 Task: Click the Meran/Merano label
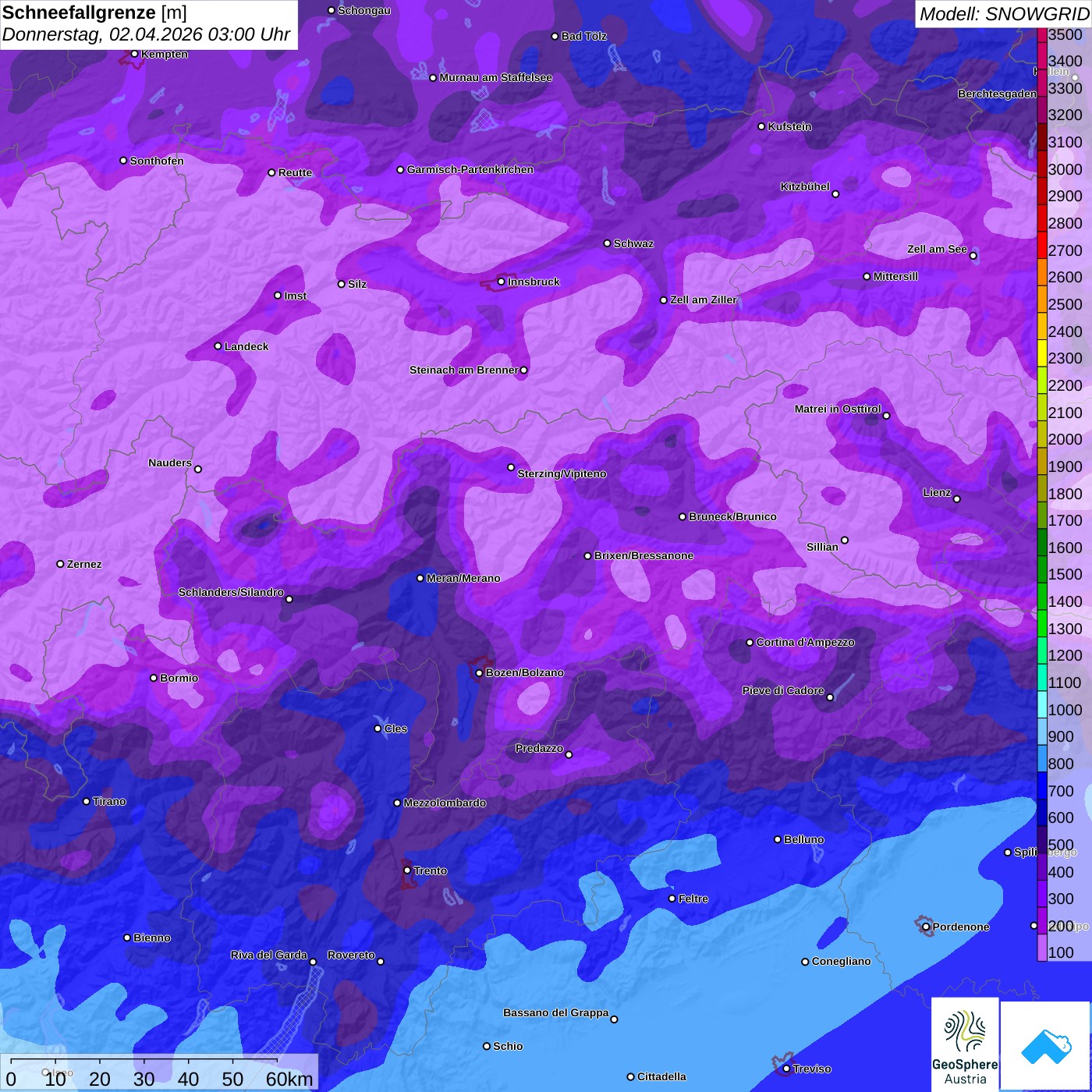(463, 578)
